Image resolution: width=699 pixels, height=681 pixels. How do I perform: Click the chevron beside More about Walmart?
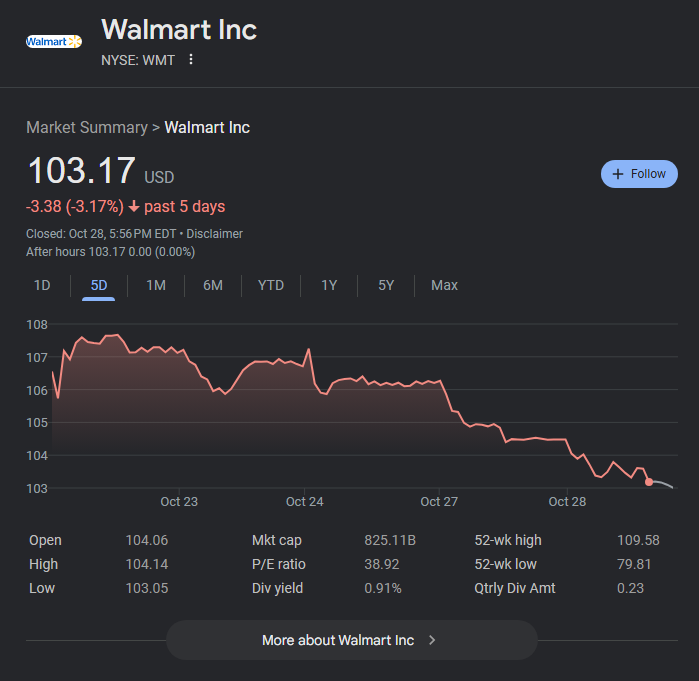[x=432, y=640]
